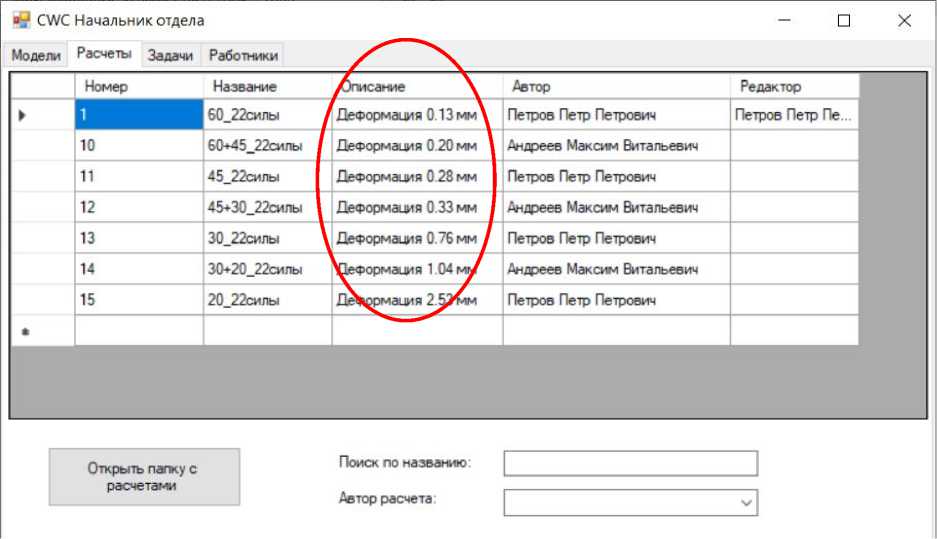Select author cell in row 11
This screenshot has width=937, height=539.
[616, 176]
